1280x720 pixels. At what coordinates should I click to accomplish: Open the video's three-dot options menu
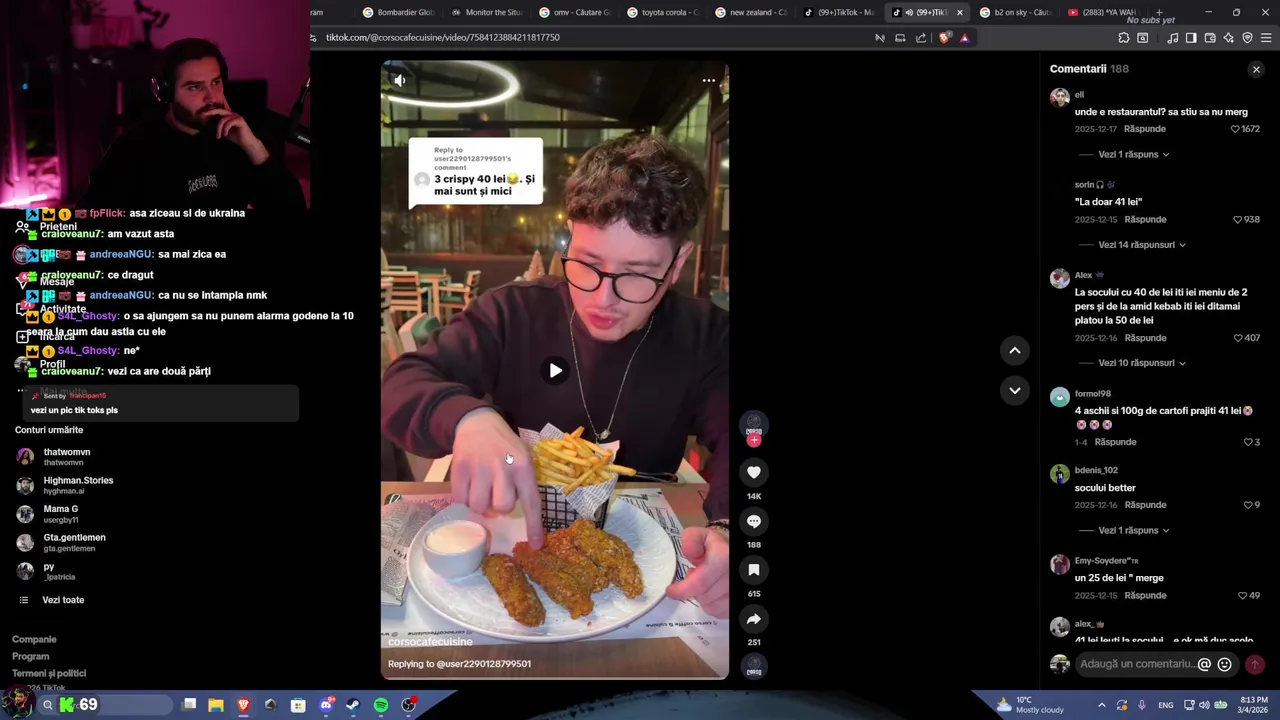pyautogui.click(x=708, y=80)
